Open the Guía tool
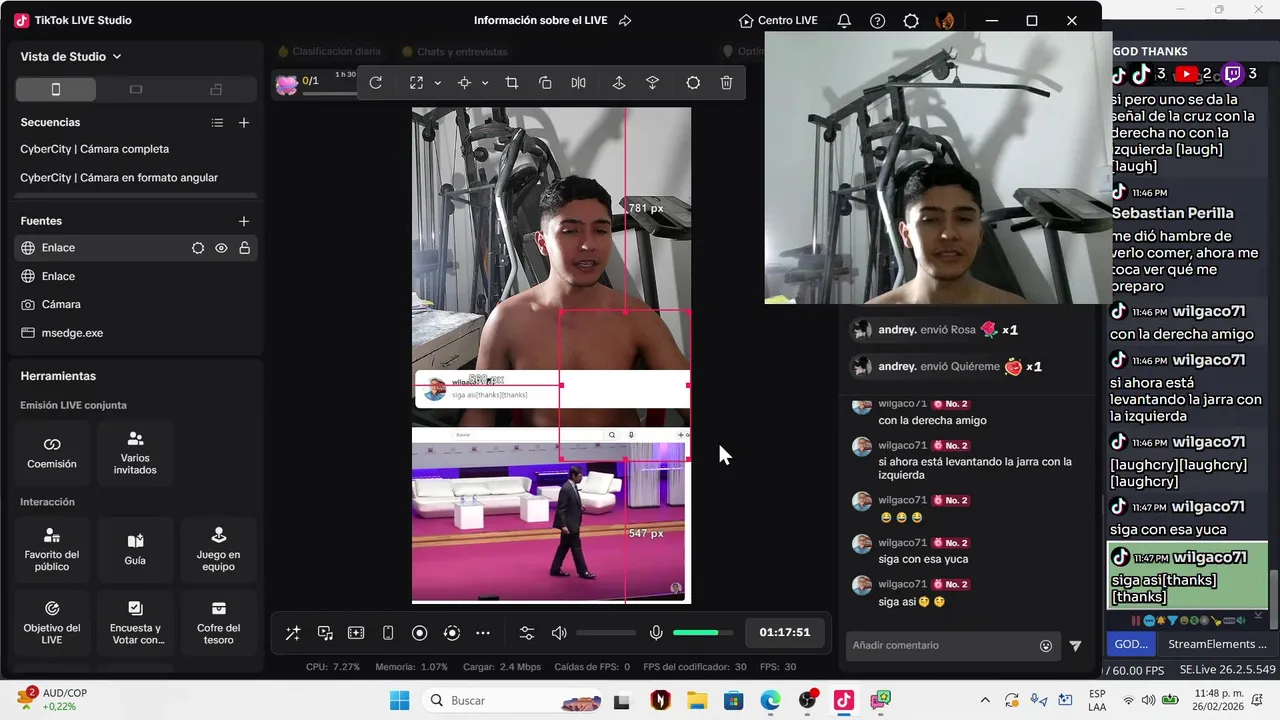Viewport: 1280px width, 720px height. click(x=135, y=550)
